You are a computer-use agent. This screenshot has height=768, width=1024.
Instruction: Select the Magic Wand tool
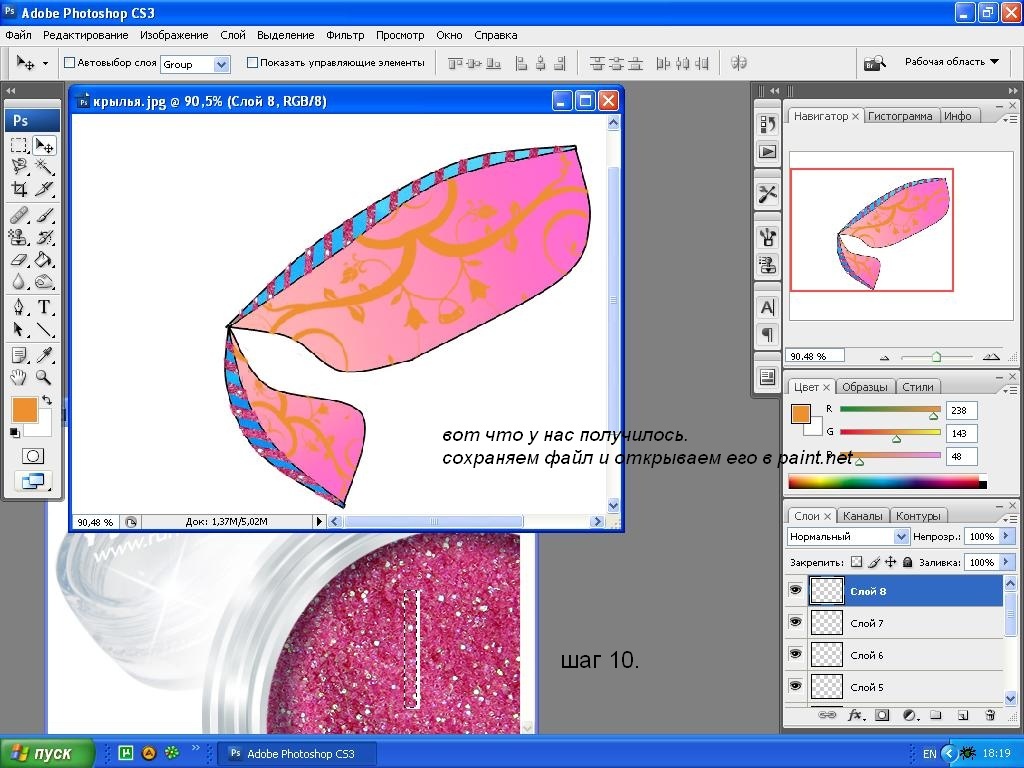(44, 166)
